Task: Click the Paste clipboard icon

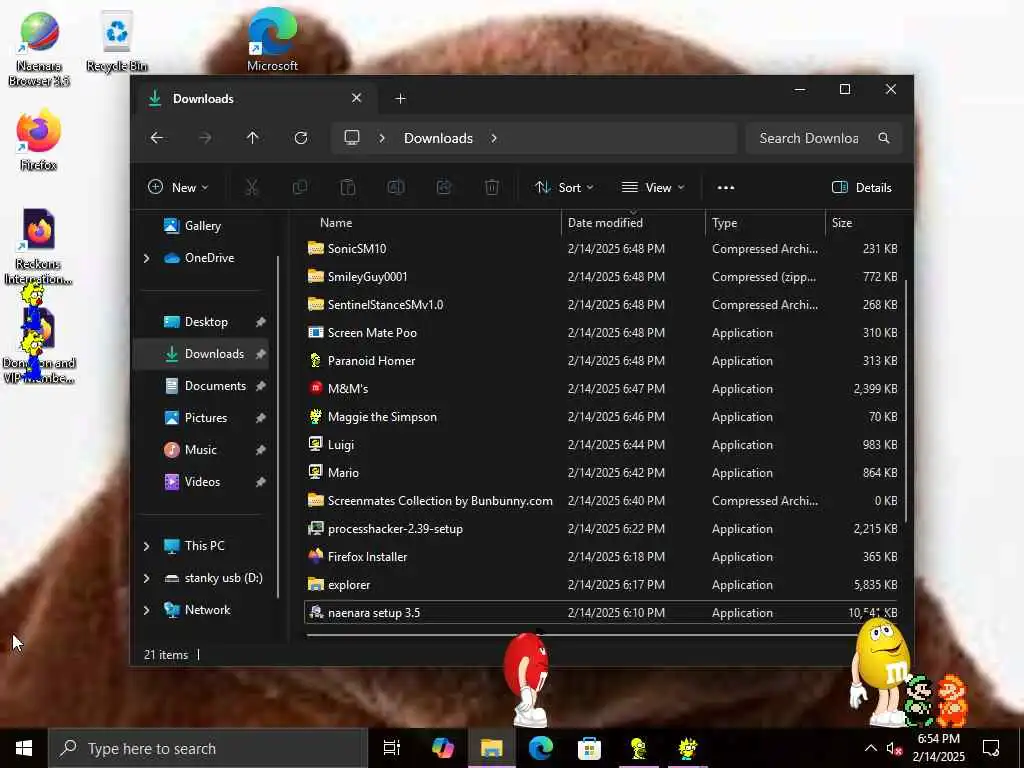Action: tap(347, 187)
